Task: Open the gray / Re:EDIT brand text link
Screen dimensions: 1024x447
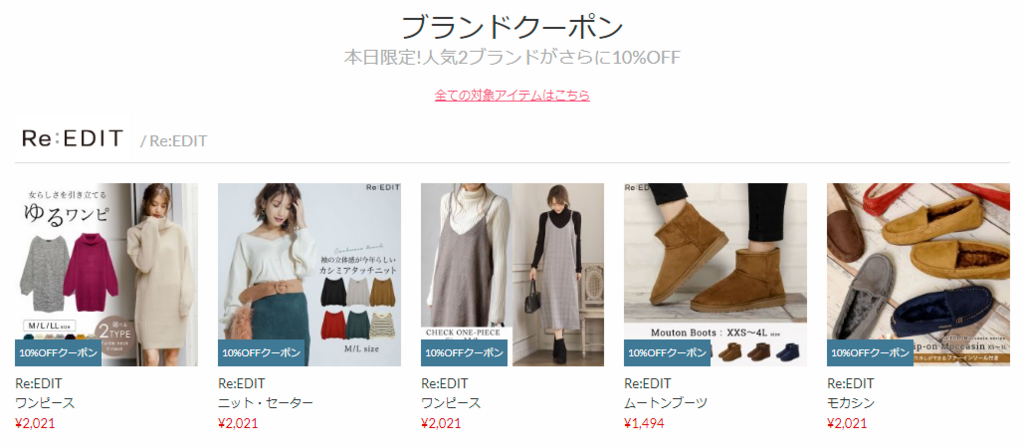Action: click(174, 141)
